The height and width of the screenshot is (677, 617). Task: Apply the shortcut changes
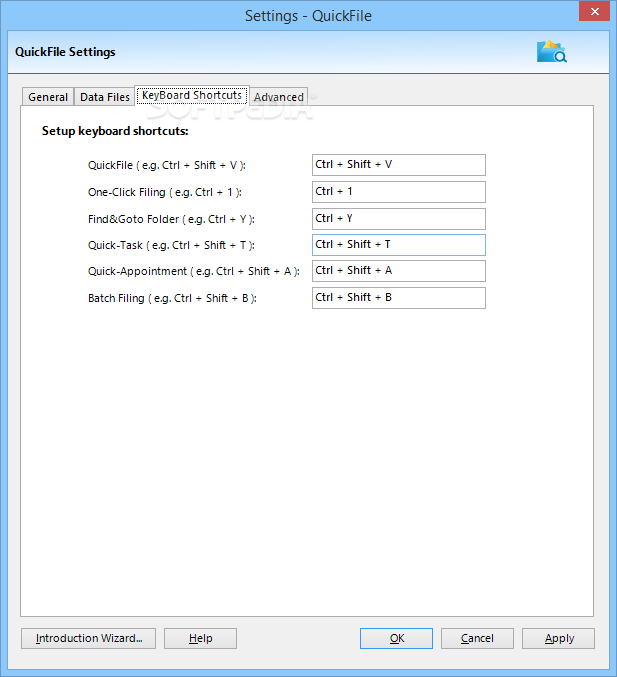[558, 638]
